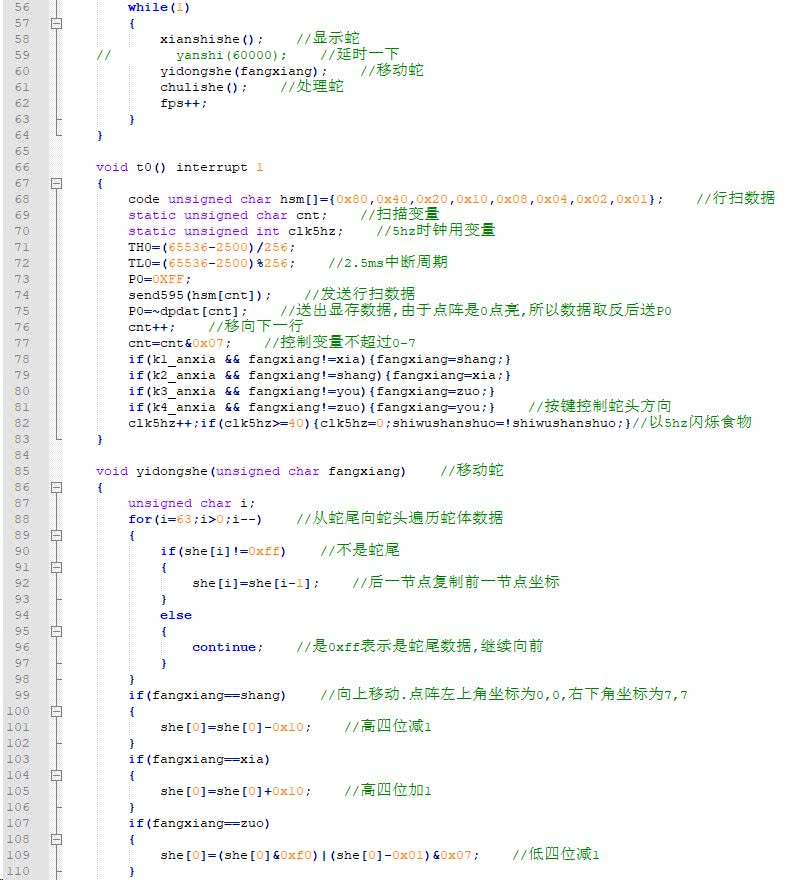This screenshot has height=880, width=807.
Task: Click the she[0]=she[0]+0x10 statement
Action: (235, 791)
